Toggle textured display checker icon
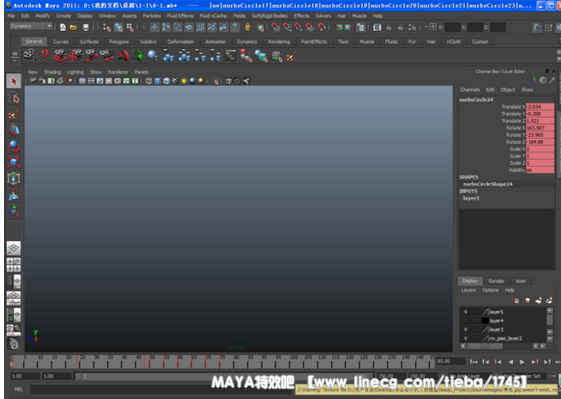The width and height of the screenshot is (561, 399). point(175,81)
